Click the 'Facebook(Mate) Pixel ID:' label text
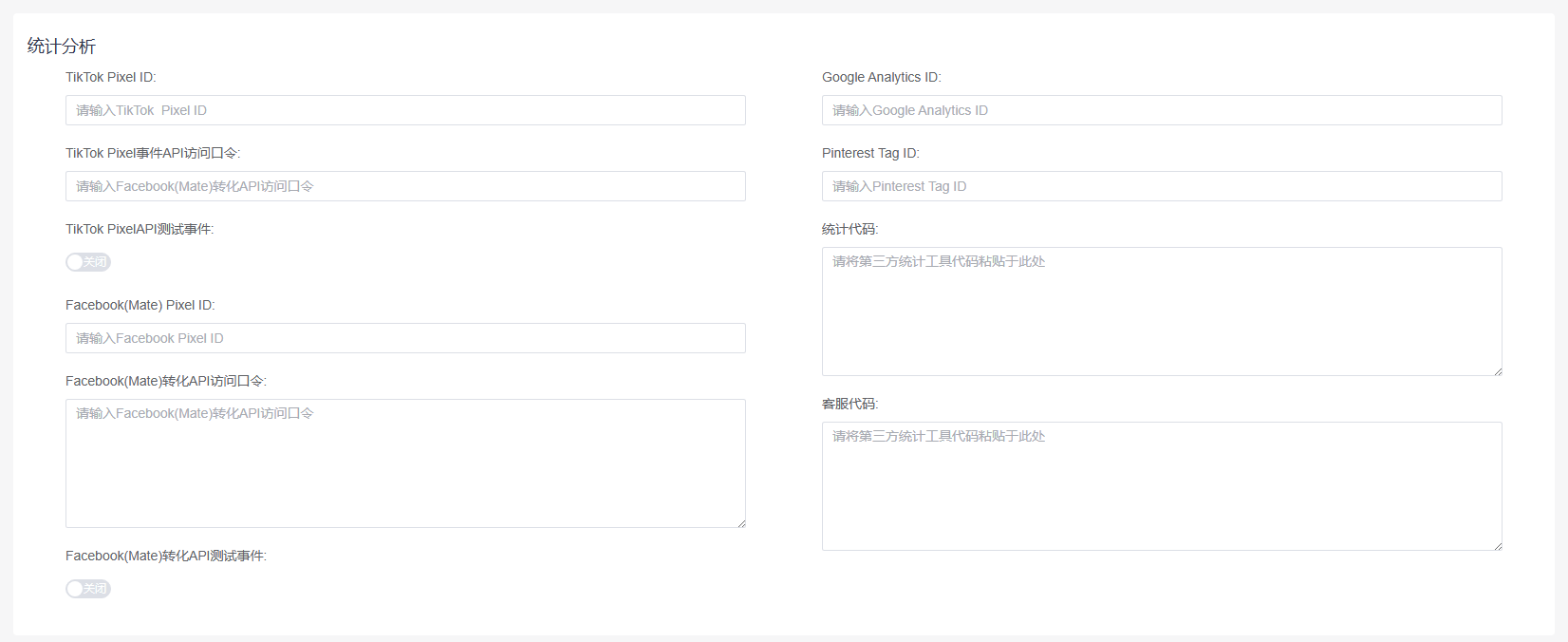 click(140, 305)
